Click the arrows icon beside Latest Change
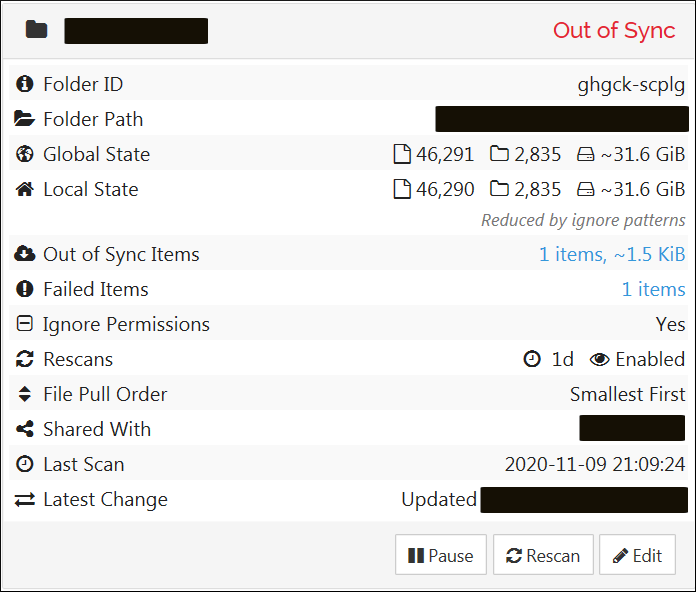 (x=25, y=500)
